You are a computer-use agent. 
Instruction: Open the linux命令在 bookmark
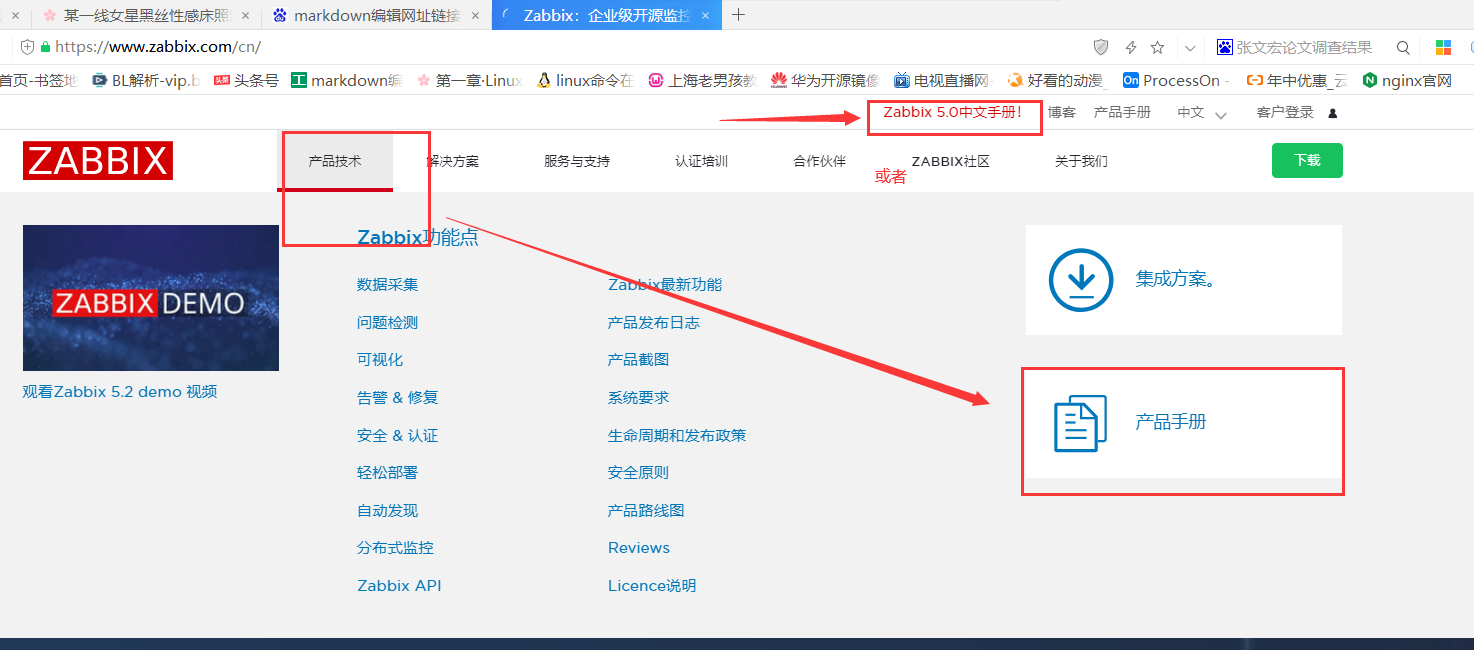point(585,80)
